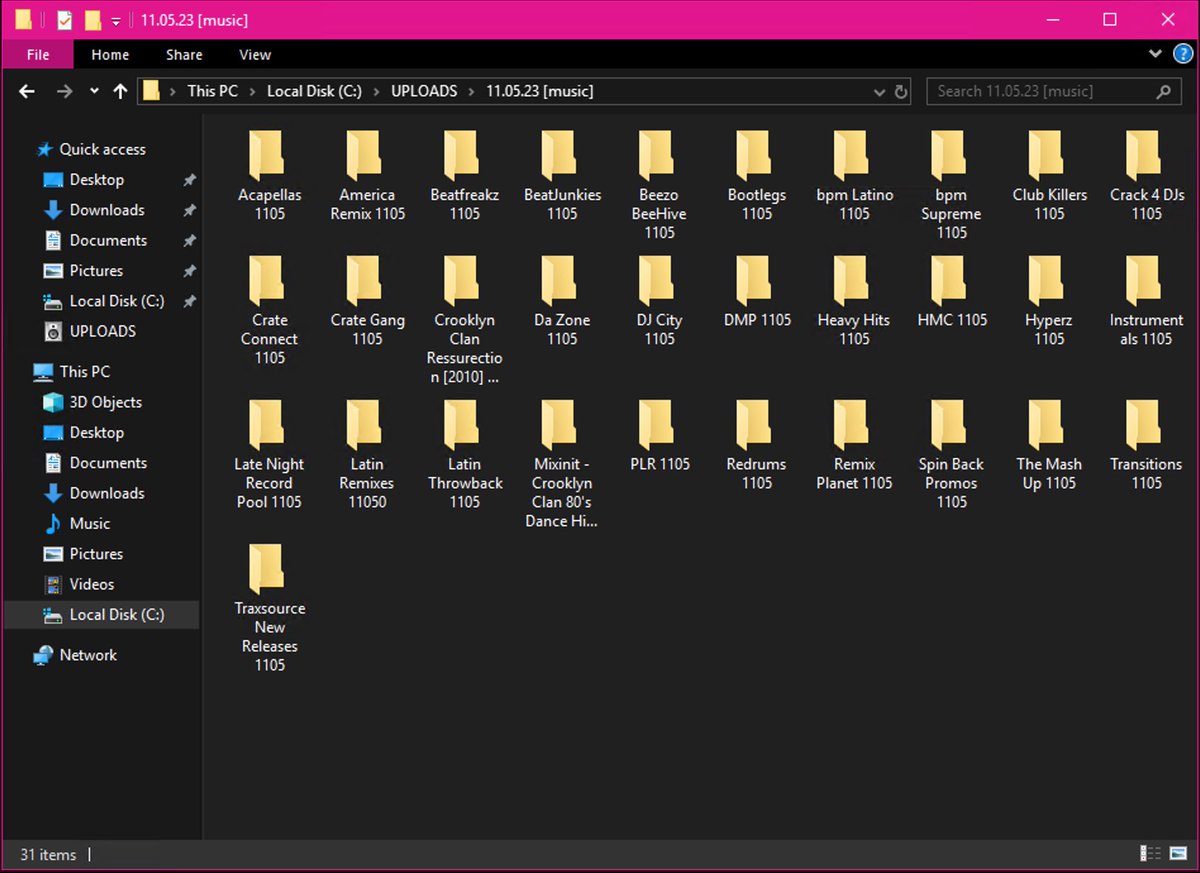Select The Mash Up 1105 folder
The width and height of the screenshot is (1200, 873).
click(1049, 445)
